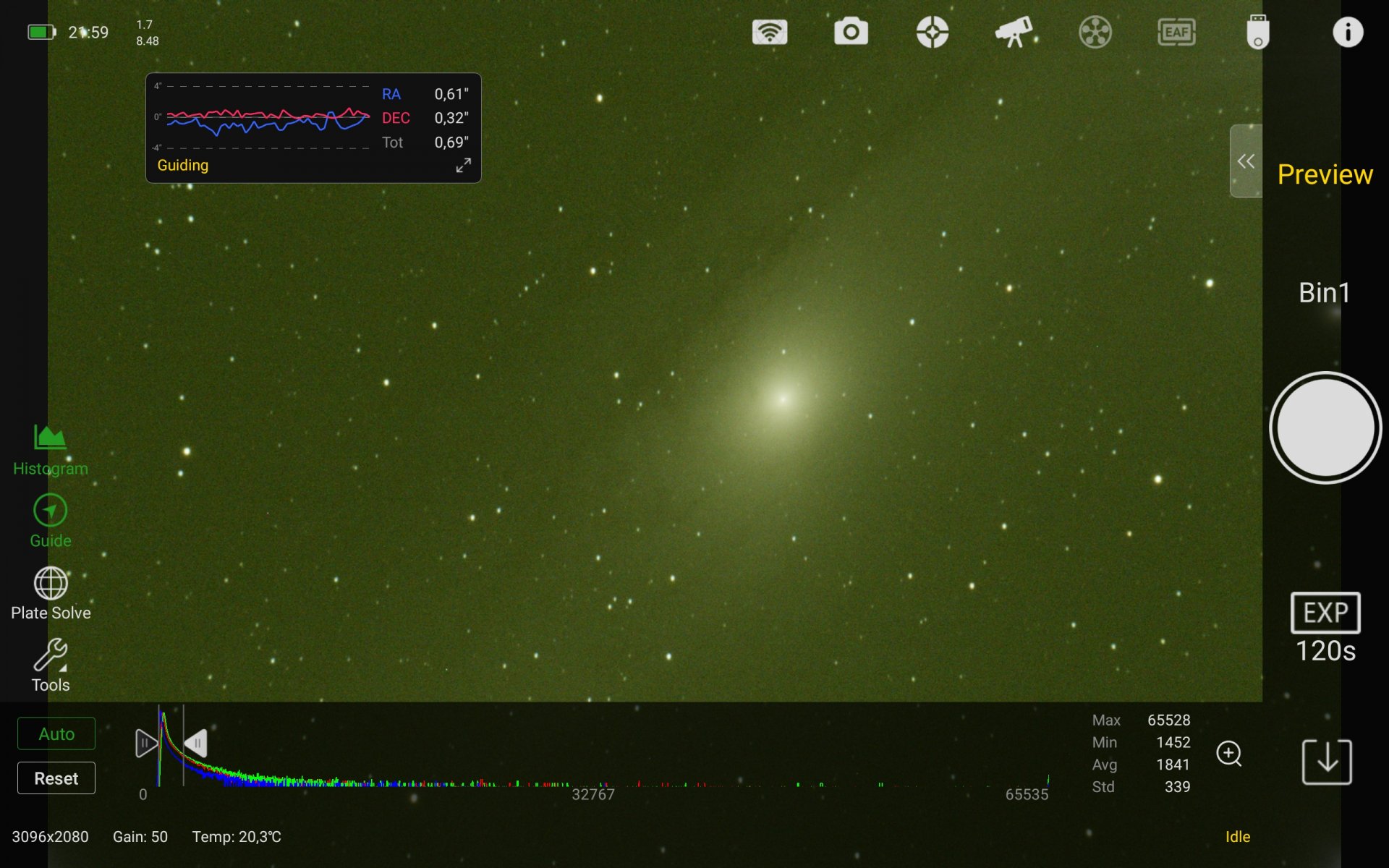Click the Std value 339
The width and height of the screenshot is (1389, 868).
pyautogui.click(x=1178, y=787)
